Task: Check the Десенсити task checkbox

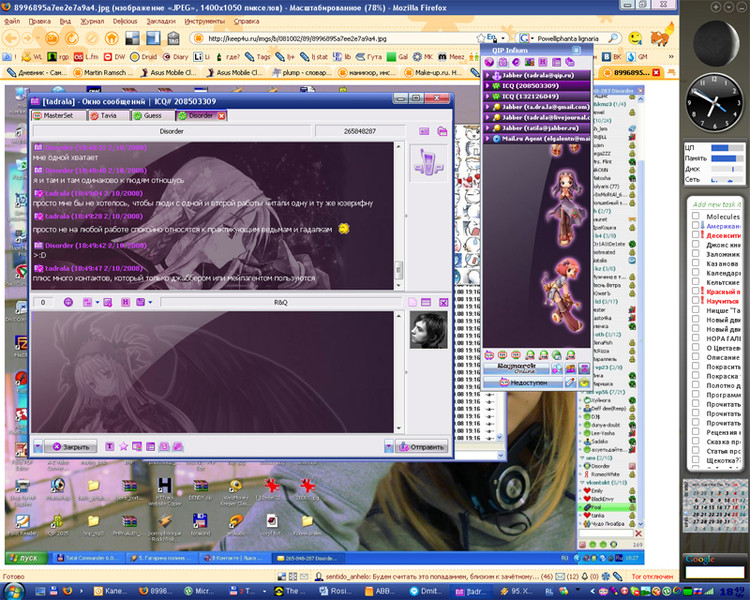Action: pos(695,235)
